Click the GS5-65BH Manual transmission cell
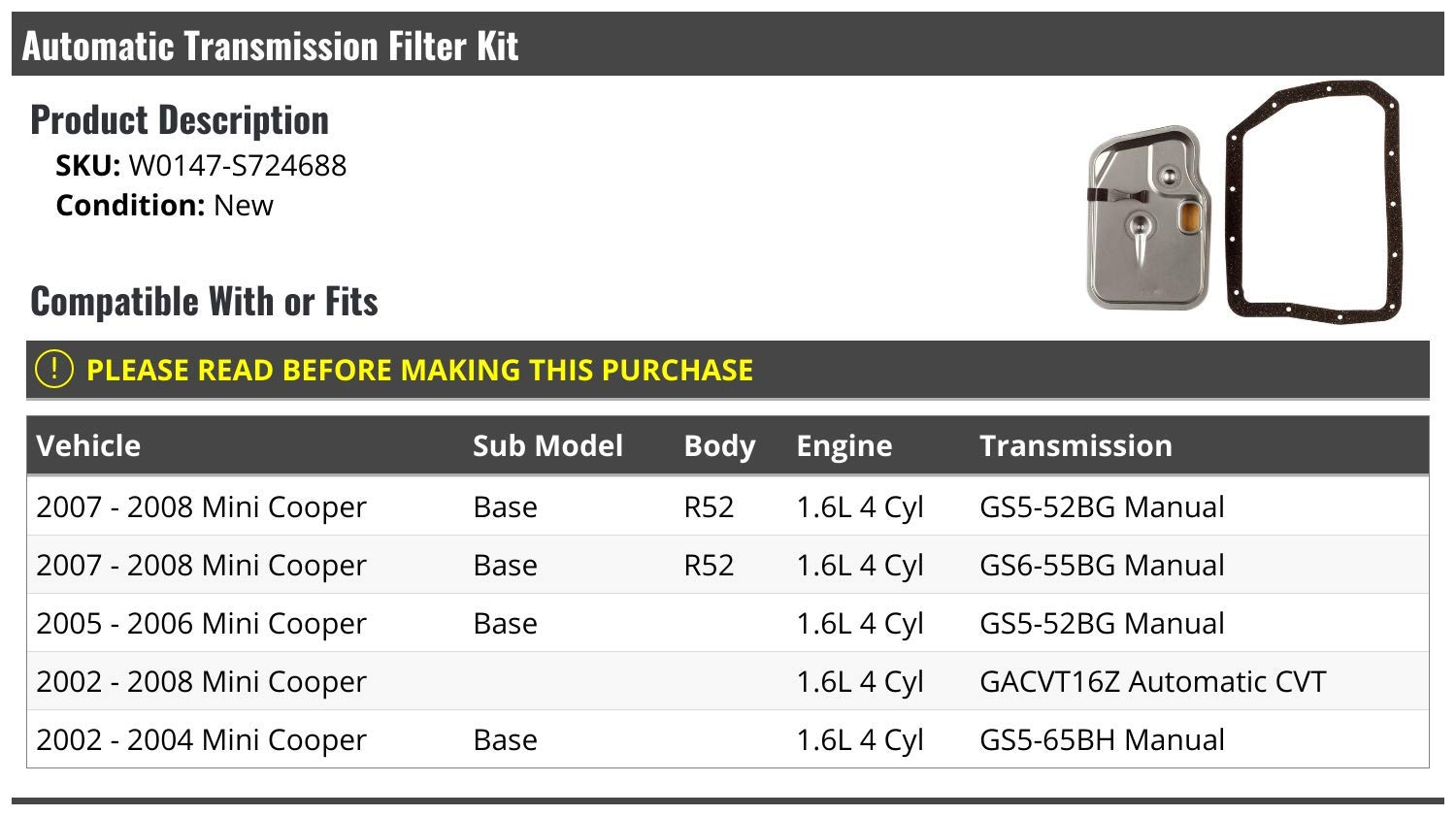The width and height of the screenshot is (1456, 816). [x=1102, y=739]
